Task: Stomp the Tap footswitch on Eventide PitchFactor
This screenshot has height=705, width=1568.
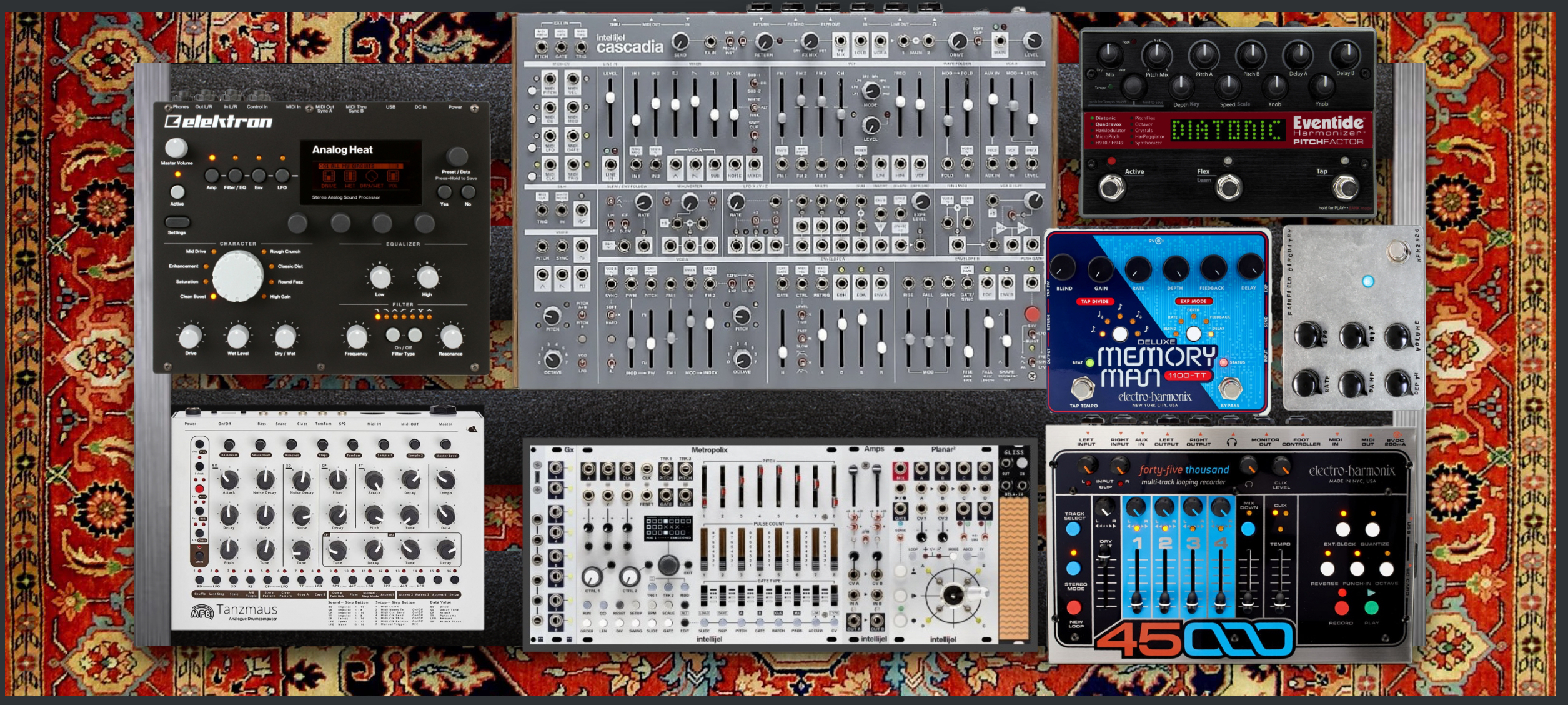Action: click(x=1344, y=187)
